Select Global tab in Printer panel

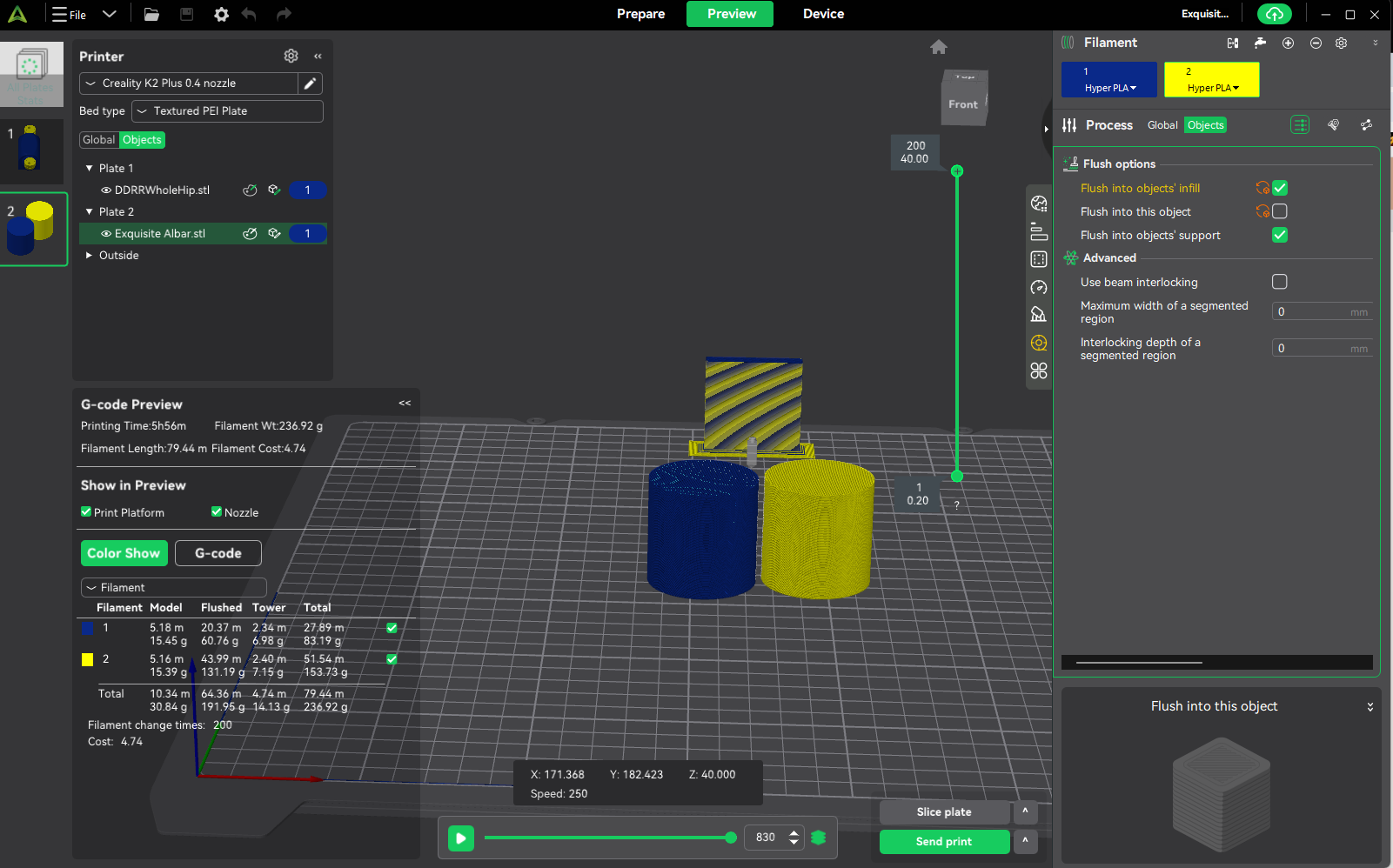coord(99,140)
